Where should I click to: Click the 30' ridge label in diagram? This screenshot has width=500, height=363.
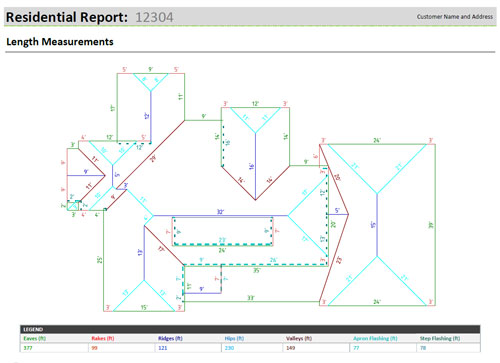[221, 212]
